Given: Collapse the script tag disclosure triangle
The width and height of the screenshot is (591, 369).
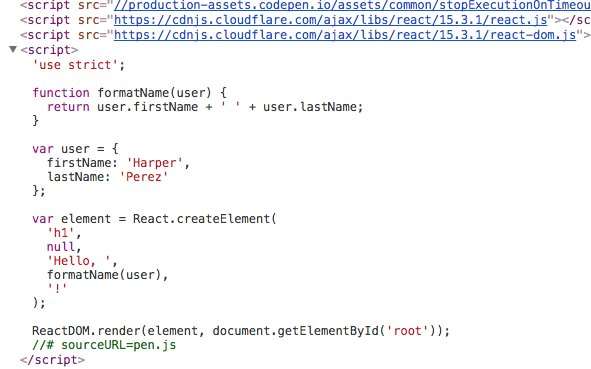Looking at the screenshot, I should click(13, 49).
